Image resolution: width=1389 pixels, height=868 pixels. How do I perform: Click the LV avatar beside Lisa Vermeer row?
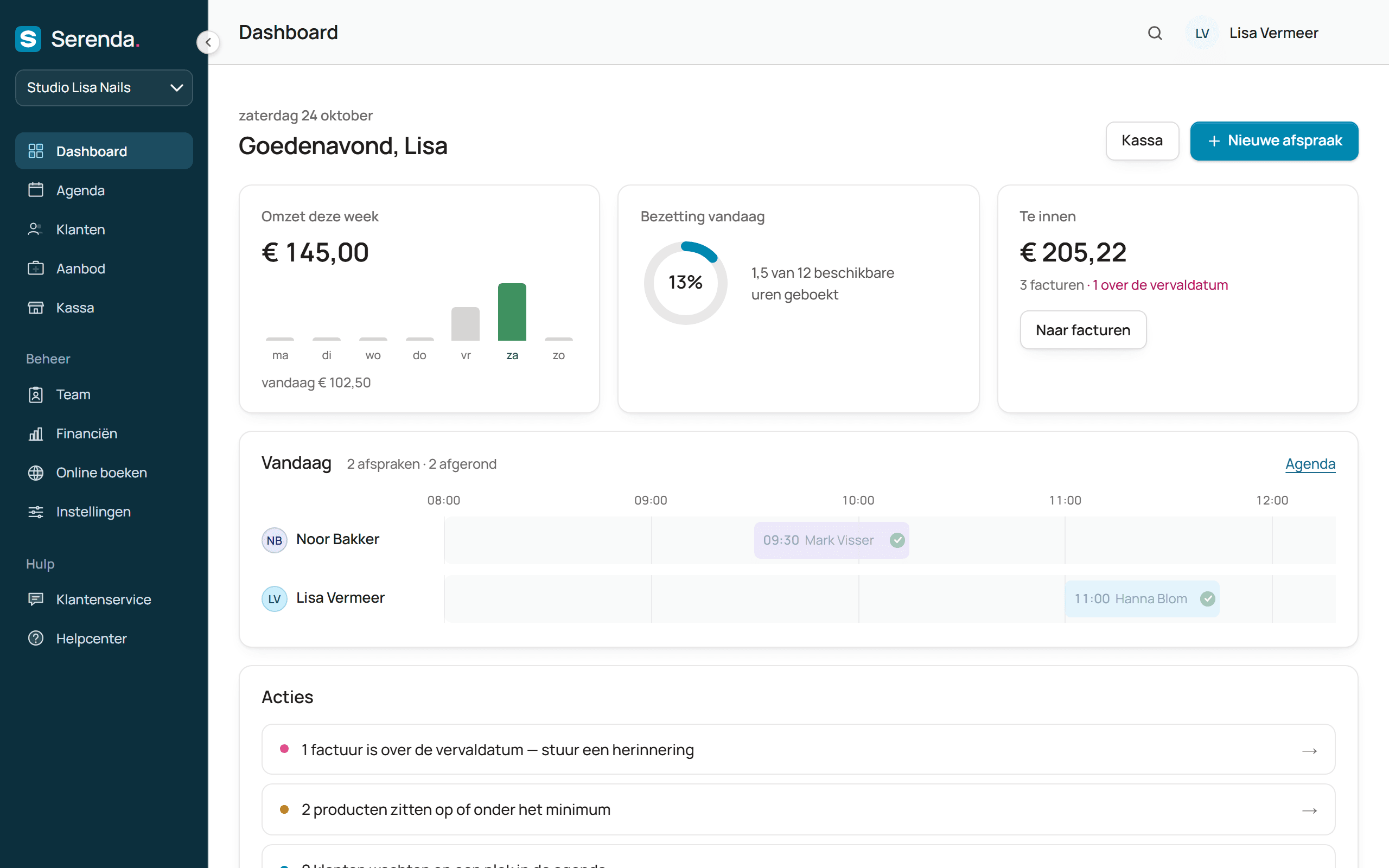[275, 599]
